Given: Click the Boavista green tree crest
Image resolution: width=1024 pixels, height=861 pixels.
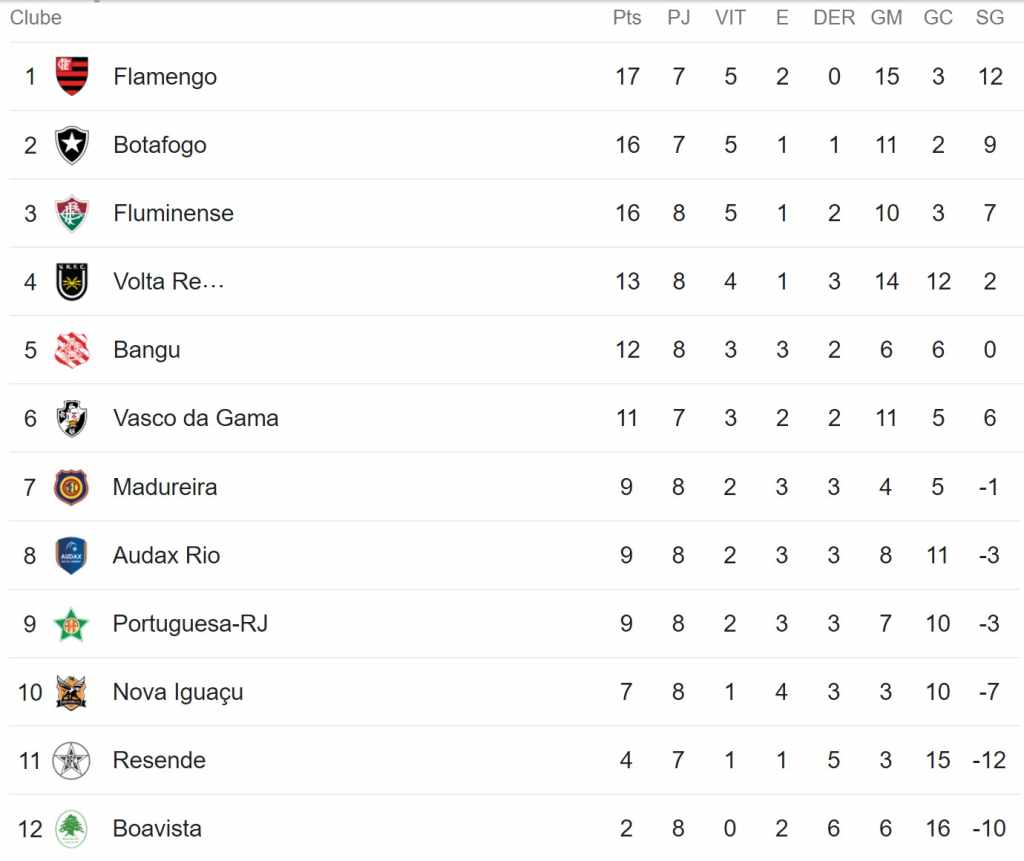Looking at the screenshot, I should pos(71,828).
